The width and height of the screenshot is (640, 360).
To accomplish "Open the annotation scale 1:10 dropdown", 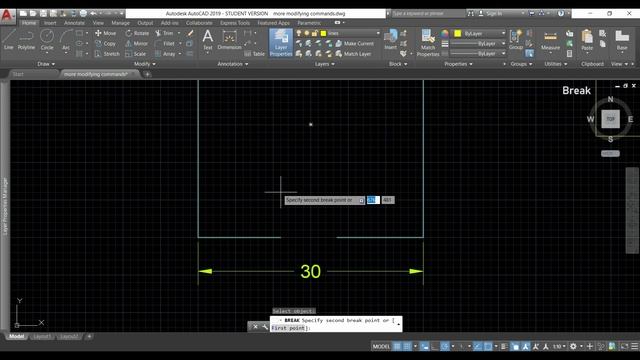I will click(559, 346).
